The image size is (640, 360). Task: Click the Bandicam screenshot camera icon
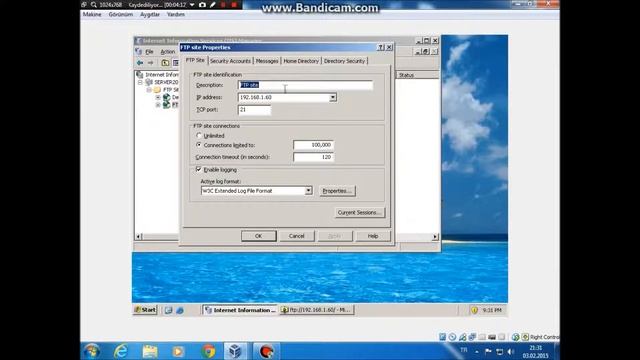click(202, 4)
